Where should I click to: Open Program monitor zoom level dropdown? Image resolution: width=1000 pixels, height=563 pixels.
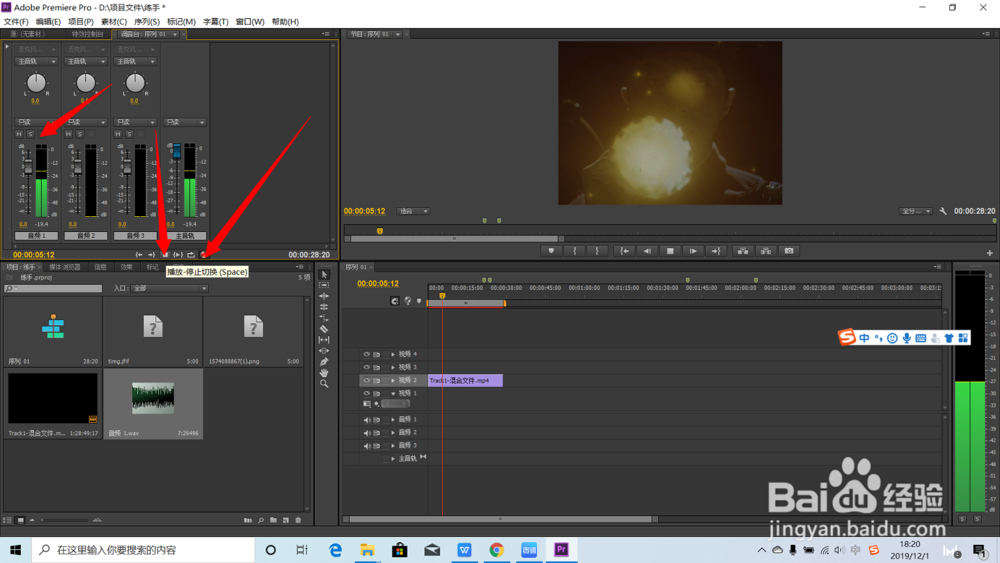tap(413, 211)
